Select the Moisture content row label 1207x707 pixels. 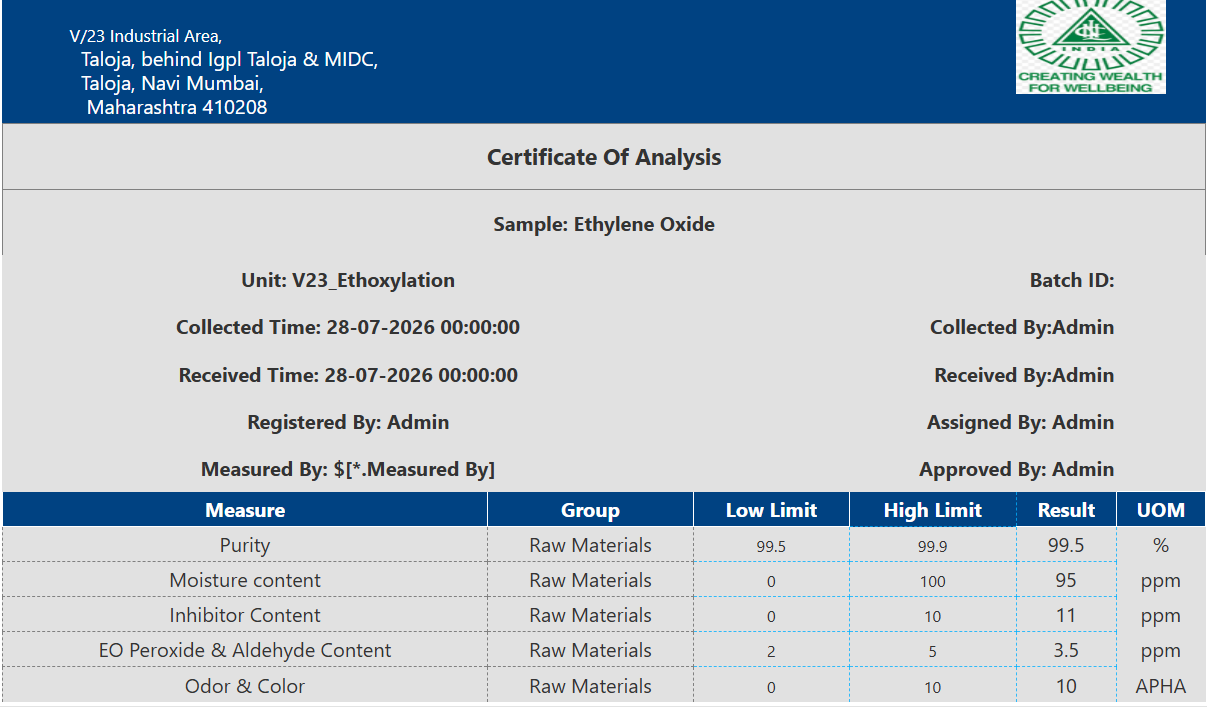245,580
